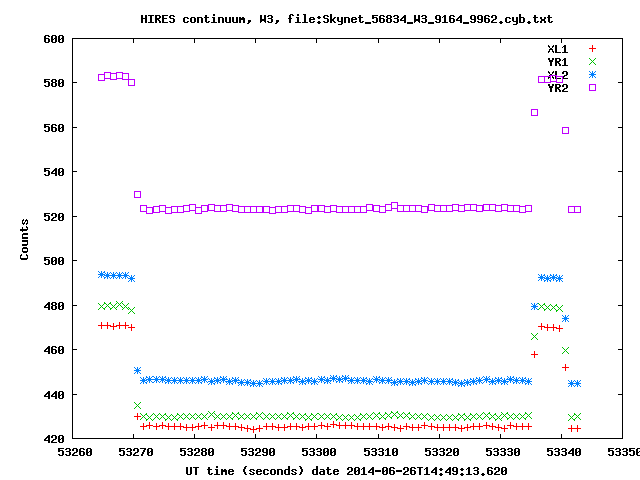Click the "Counts" y-axis label

[x=24, y=239]
